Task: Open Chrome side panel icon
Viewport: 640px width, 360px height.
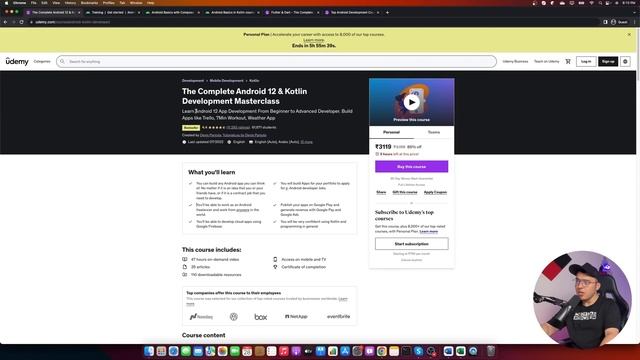Action: click(x=605, y=22)
